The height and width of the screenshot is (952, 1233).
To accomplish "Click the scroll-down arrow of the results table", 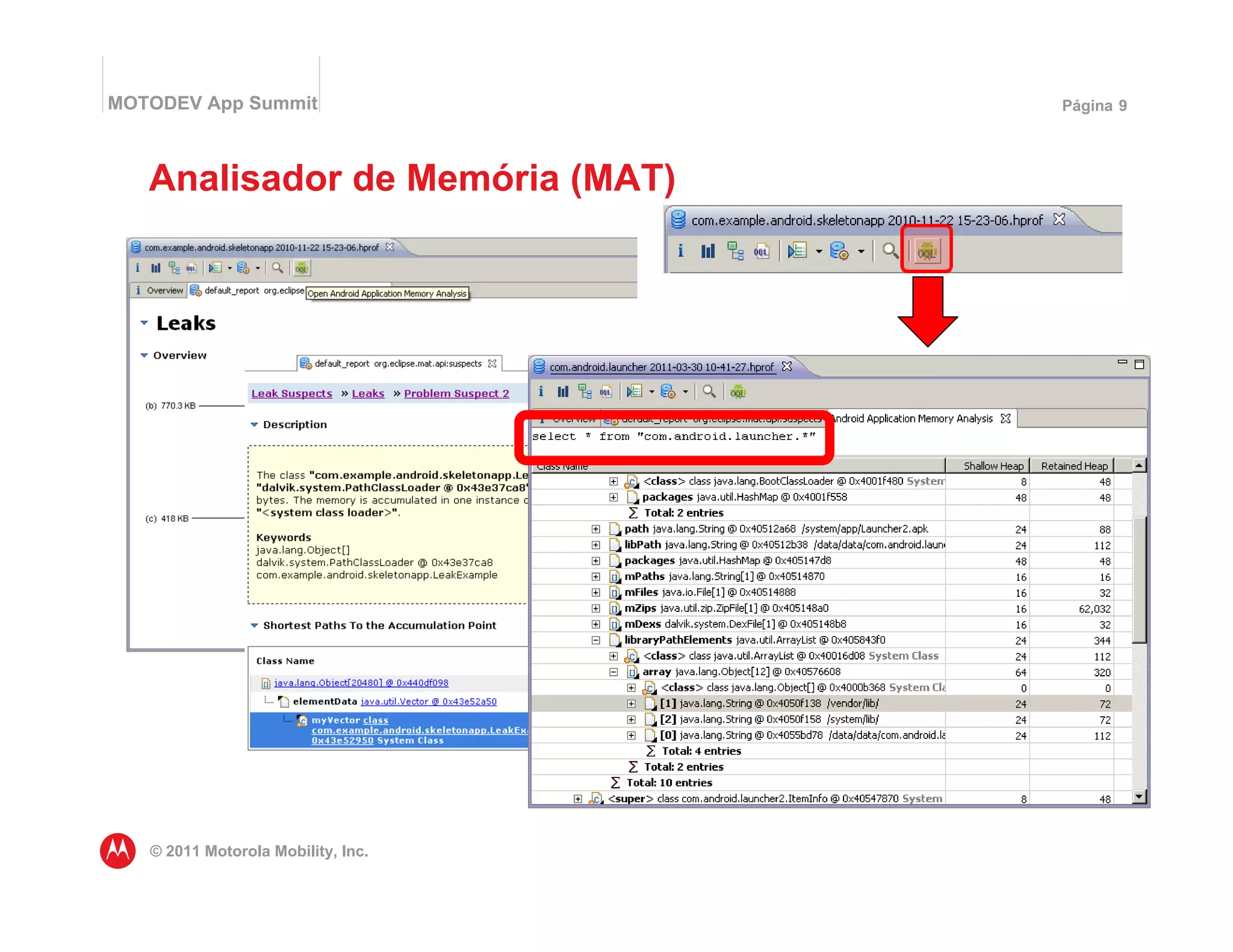I will pos(1139,796).
